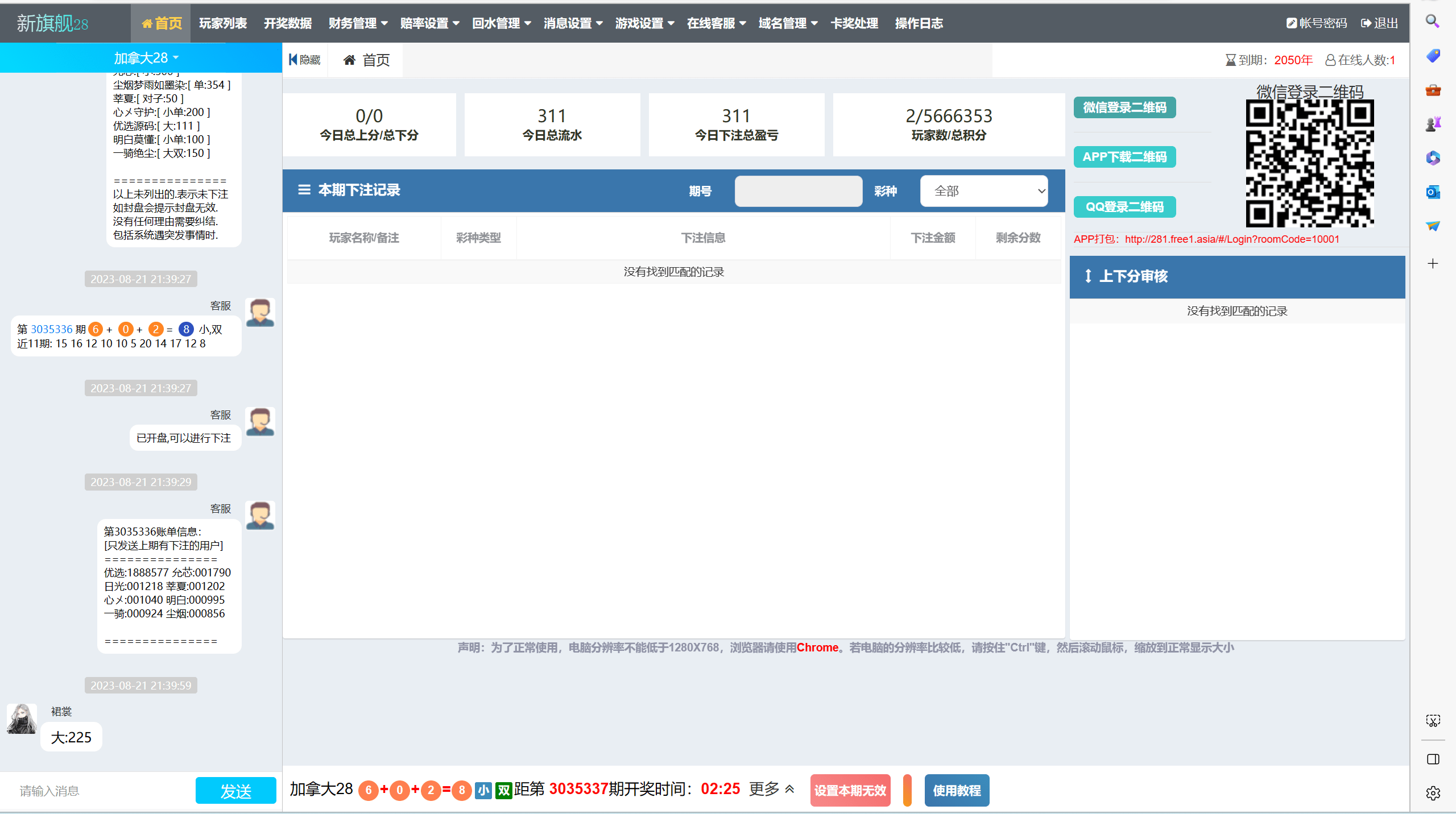Open the Outlook icon in browser sidebar

[x=1433, y=192]
